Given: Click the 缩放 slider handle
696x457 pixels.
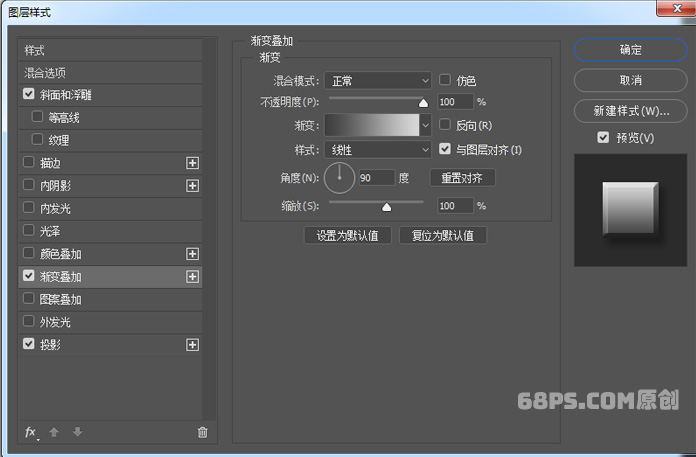Looking at the screenshot, I should pos(387,207).
